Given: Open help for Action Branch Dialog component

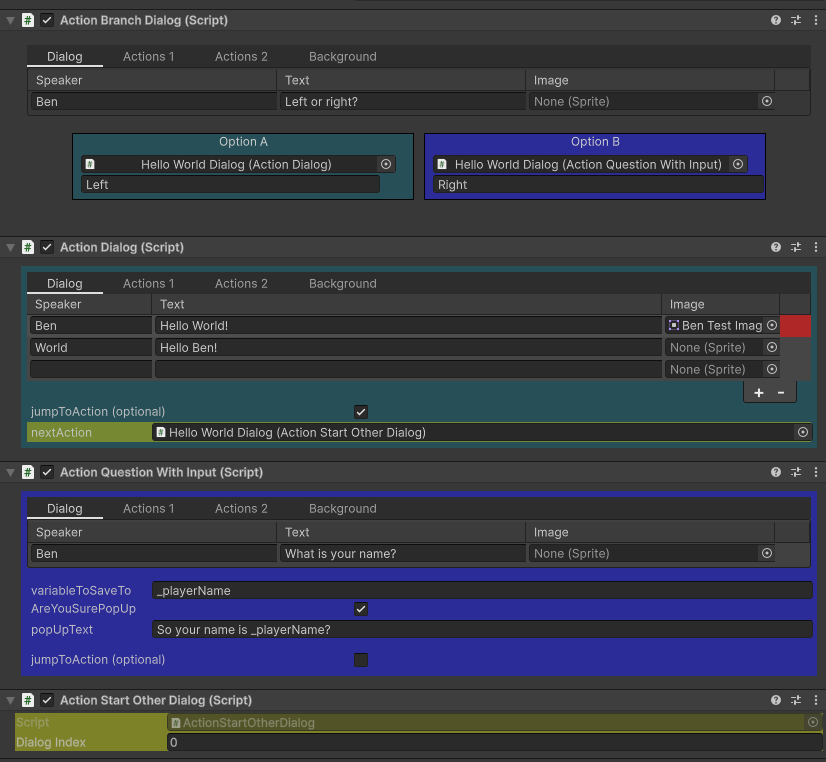Looking at the screenshot, I should (x=775, y=20).
